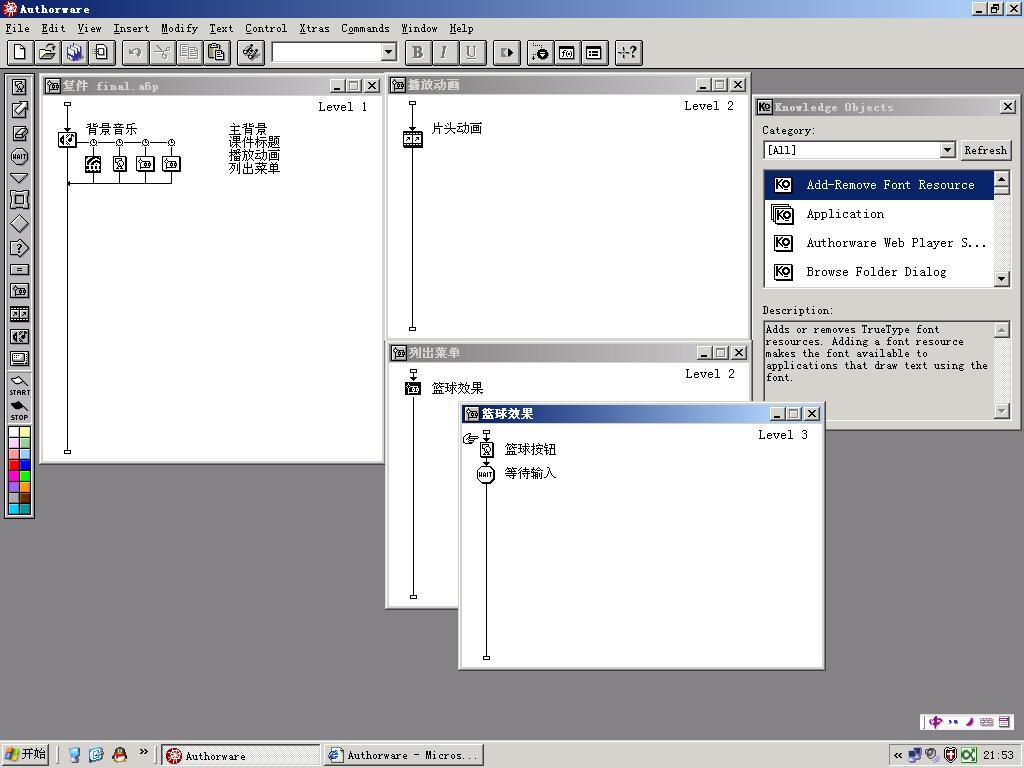Screen dimensions: 1024x768
Task: Pick the Stop flag in the palette
Action: pyautogui.click(x=20, y=411)
